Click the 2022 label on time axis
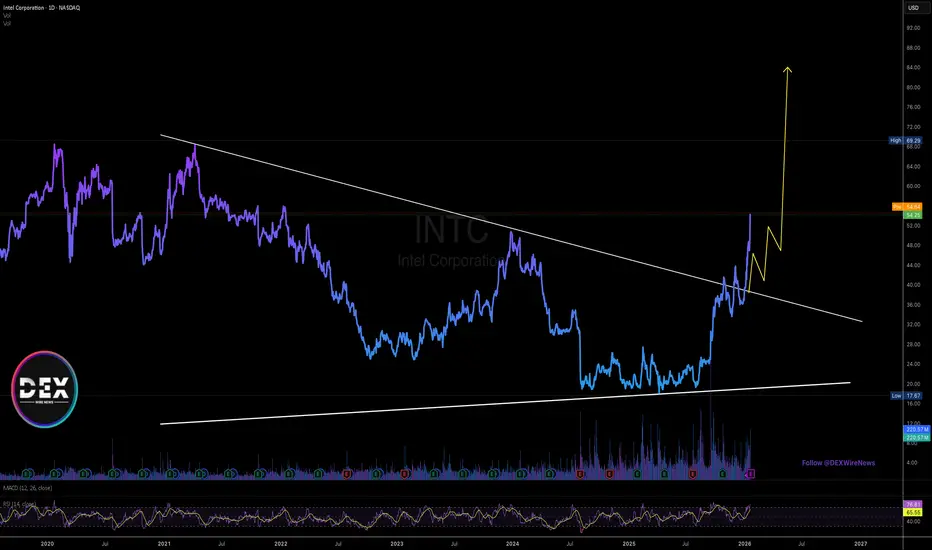 coord(281,543)
